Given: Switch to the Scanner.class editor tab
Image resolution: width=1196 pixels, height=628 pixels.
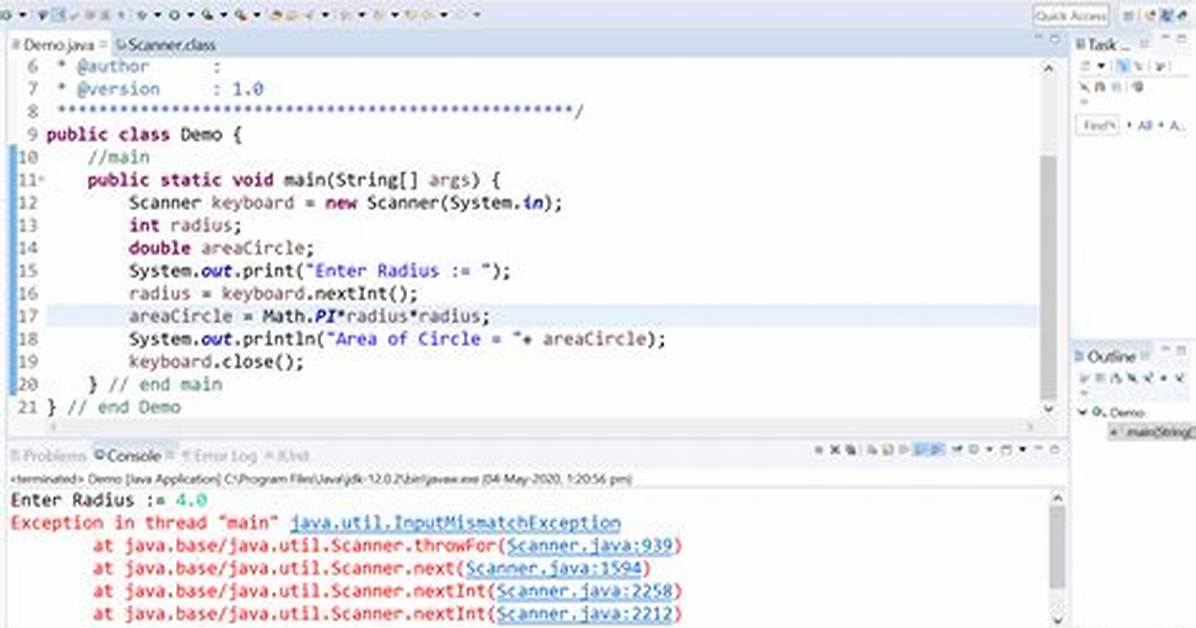Looking at the screenshot, I should (166, 45).
